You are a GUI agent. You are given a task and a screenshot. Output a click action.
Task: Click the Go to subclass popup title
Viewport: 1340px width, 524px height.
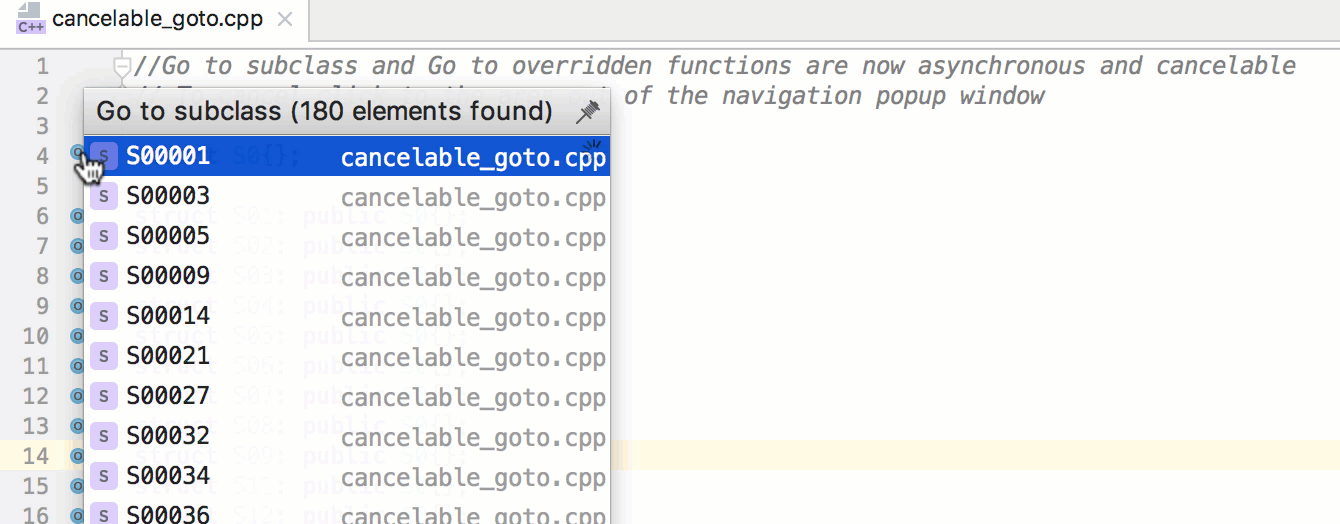(x=324, y=111)
